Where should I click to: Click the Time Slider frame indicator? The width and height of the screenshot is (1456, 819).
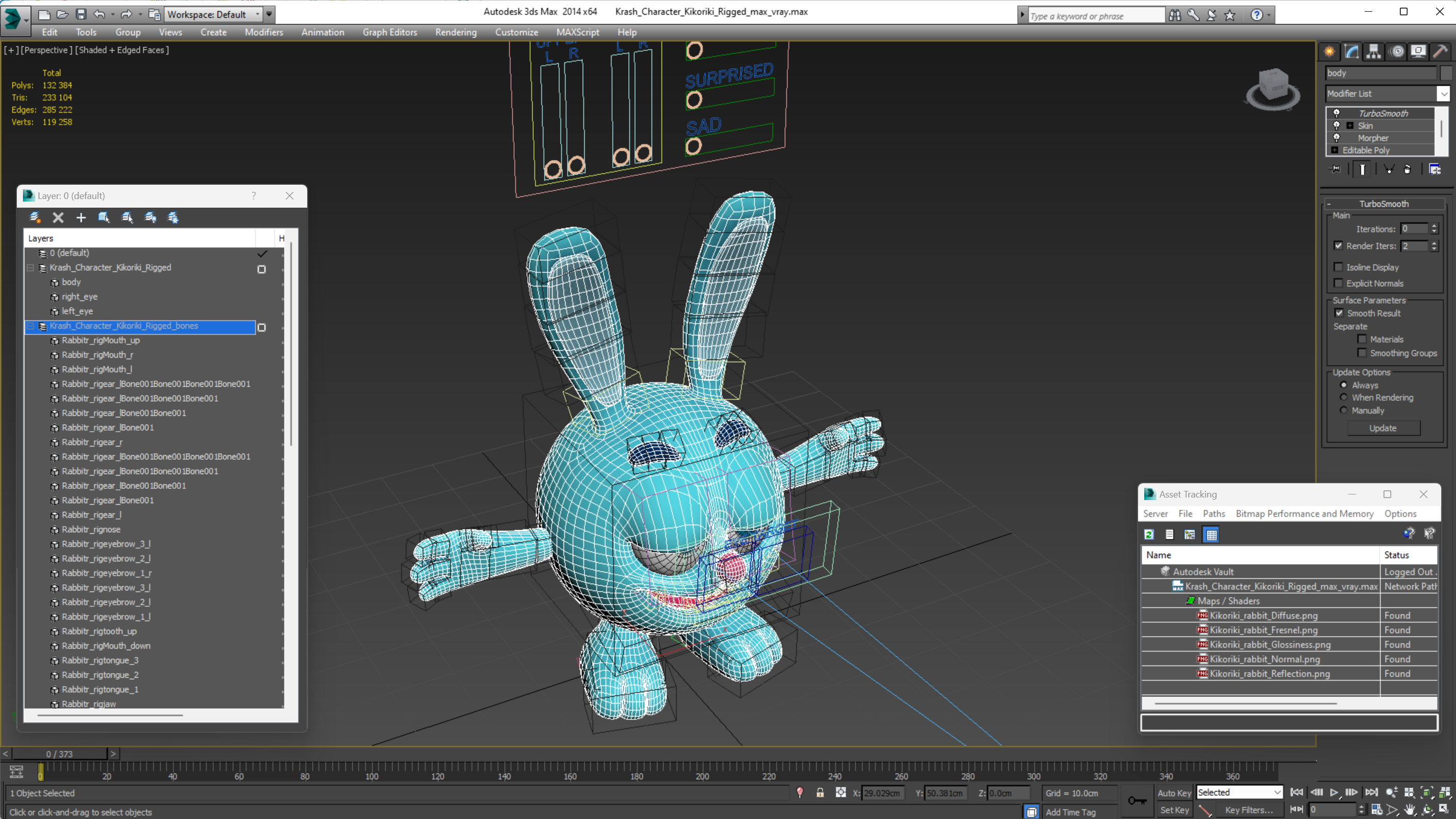tap(59, 754)
